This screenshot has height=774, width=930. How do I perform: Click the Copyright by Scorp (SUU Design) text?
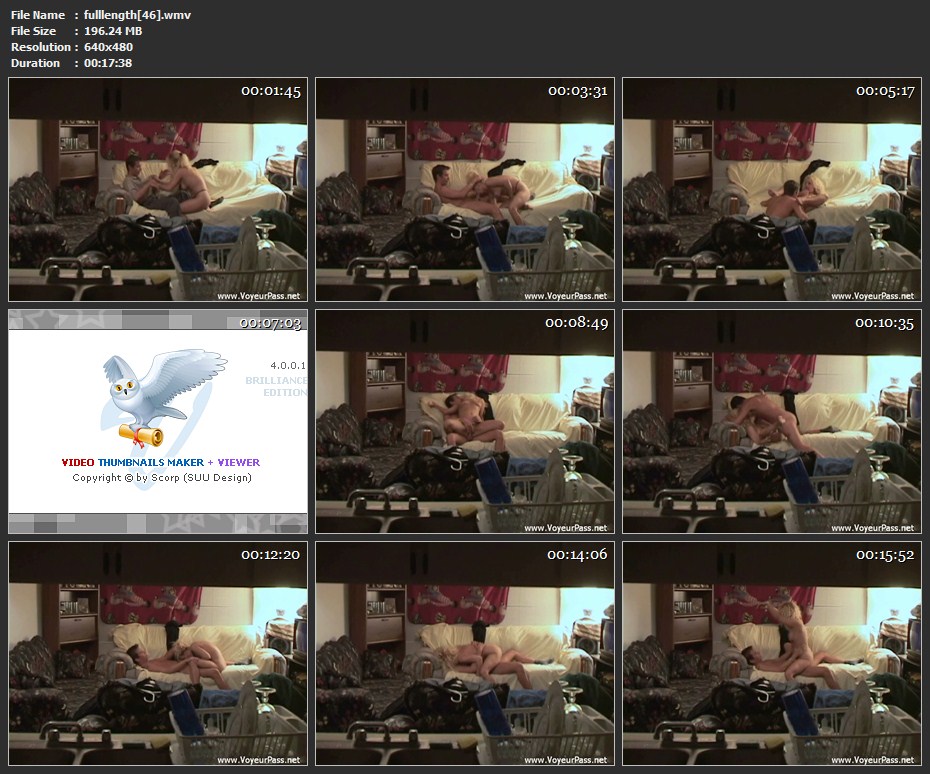pos(162,478)
